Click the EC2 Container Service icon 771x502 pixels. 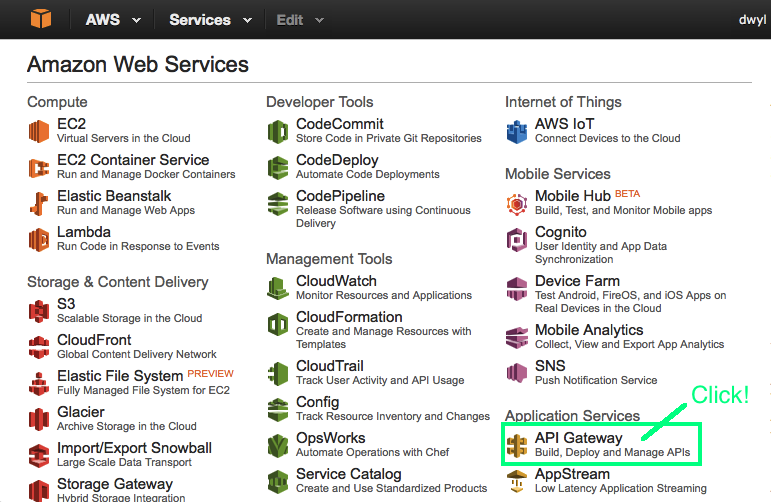[39, 168]
